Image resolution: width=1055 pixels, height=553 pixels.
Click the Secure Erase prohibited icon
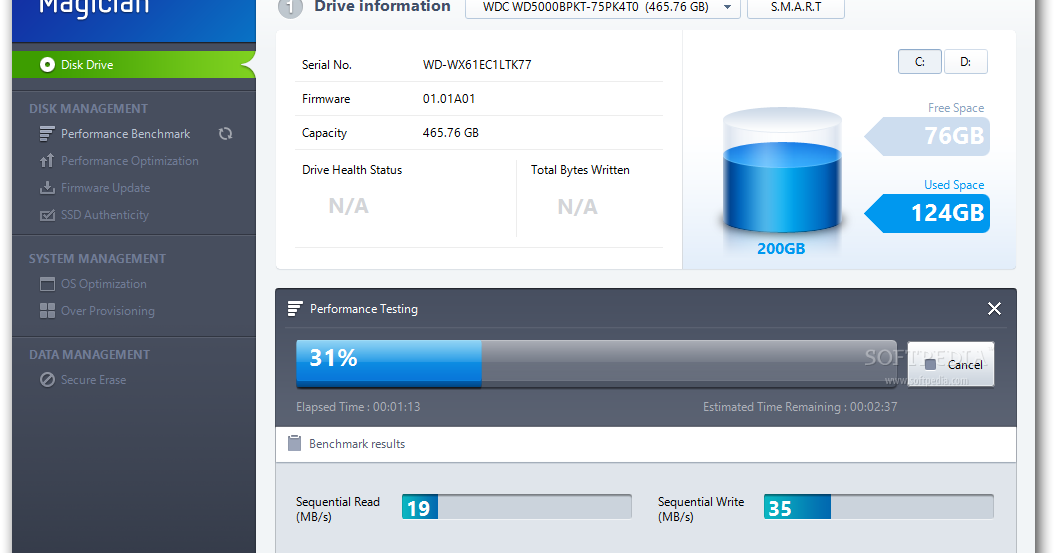pos(47,379)
